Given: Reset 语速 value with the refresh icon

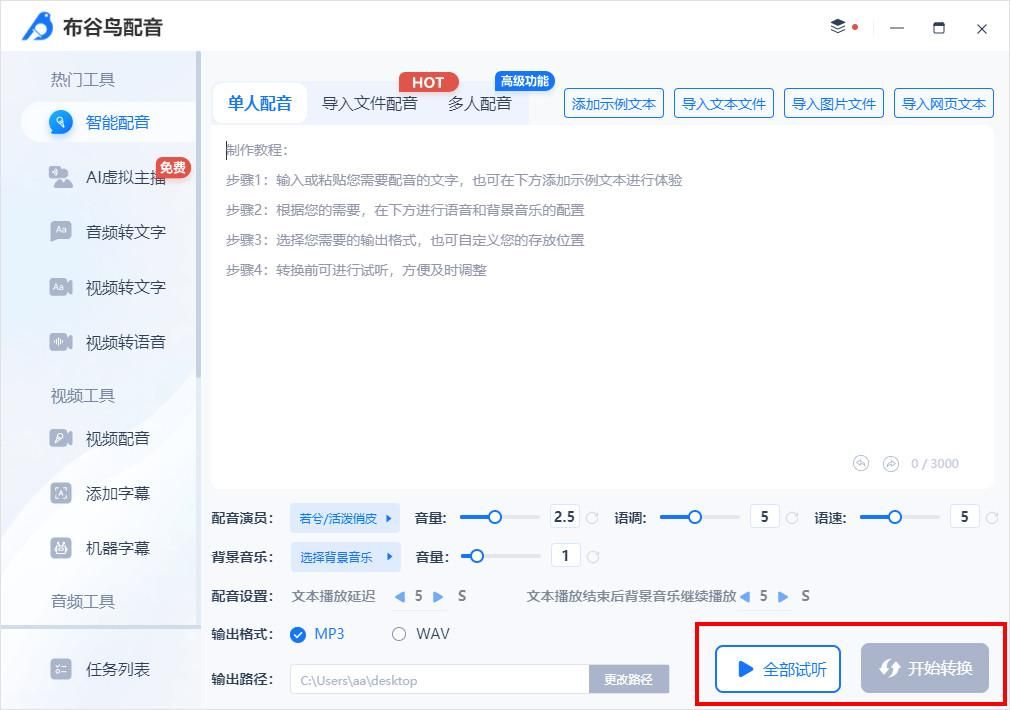Looking at the screenshot, I should pyautogui.click(x=992, y=517).
